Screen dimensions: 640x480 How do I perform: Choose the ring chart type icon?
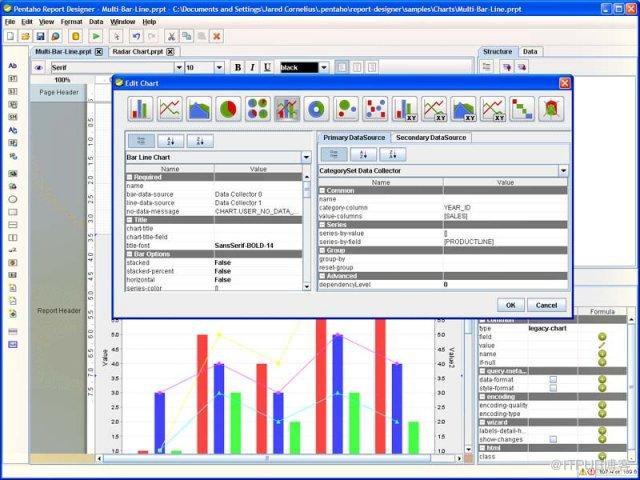pos(316,109)
